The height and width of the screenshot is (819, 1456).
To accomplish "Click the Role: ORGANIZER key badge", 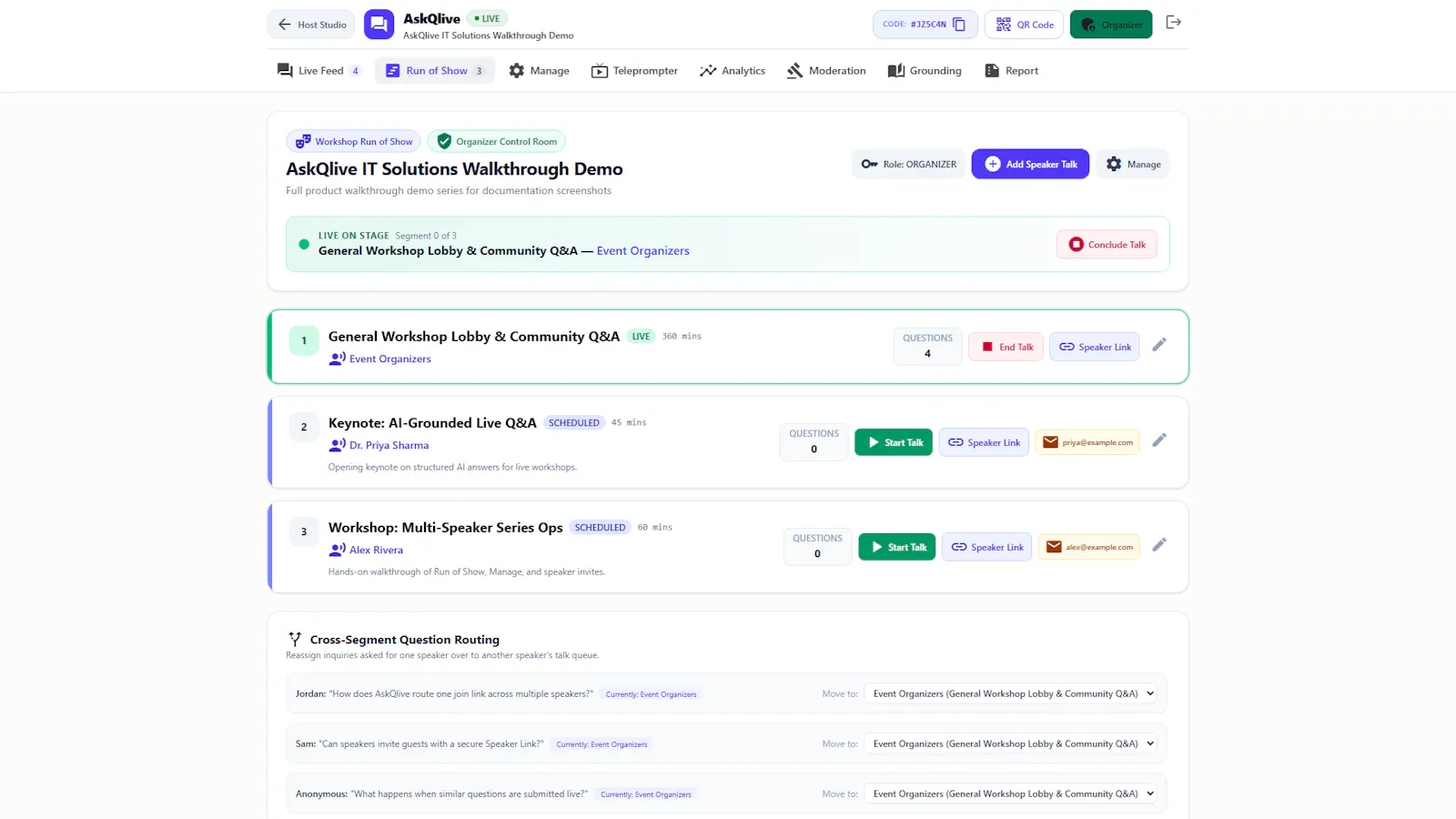I will coord(909,164).
